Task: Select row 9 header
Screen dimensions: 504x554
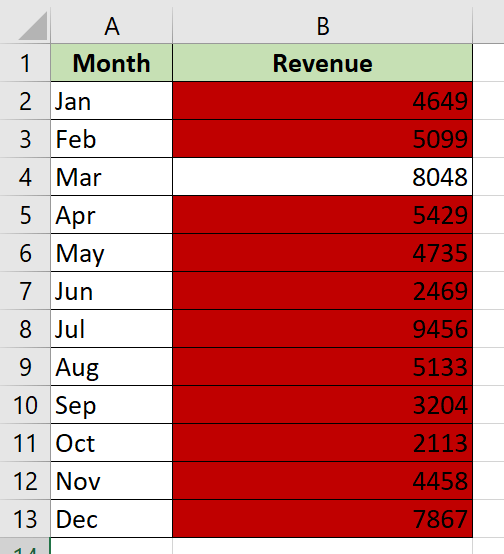Action: [25, 367]
